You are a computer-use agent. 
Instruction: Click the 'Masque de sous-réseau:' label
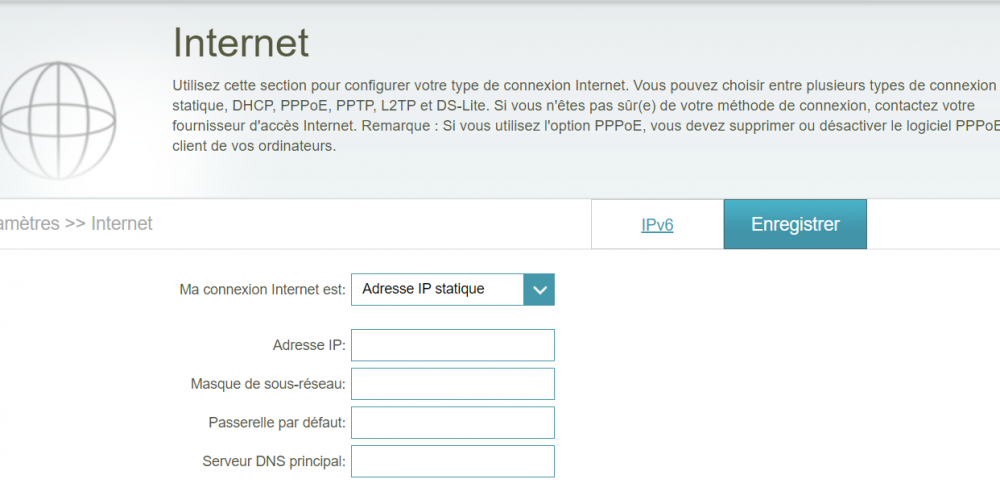pyautogui.click(x=268, y=385)
